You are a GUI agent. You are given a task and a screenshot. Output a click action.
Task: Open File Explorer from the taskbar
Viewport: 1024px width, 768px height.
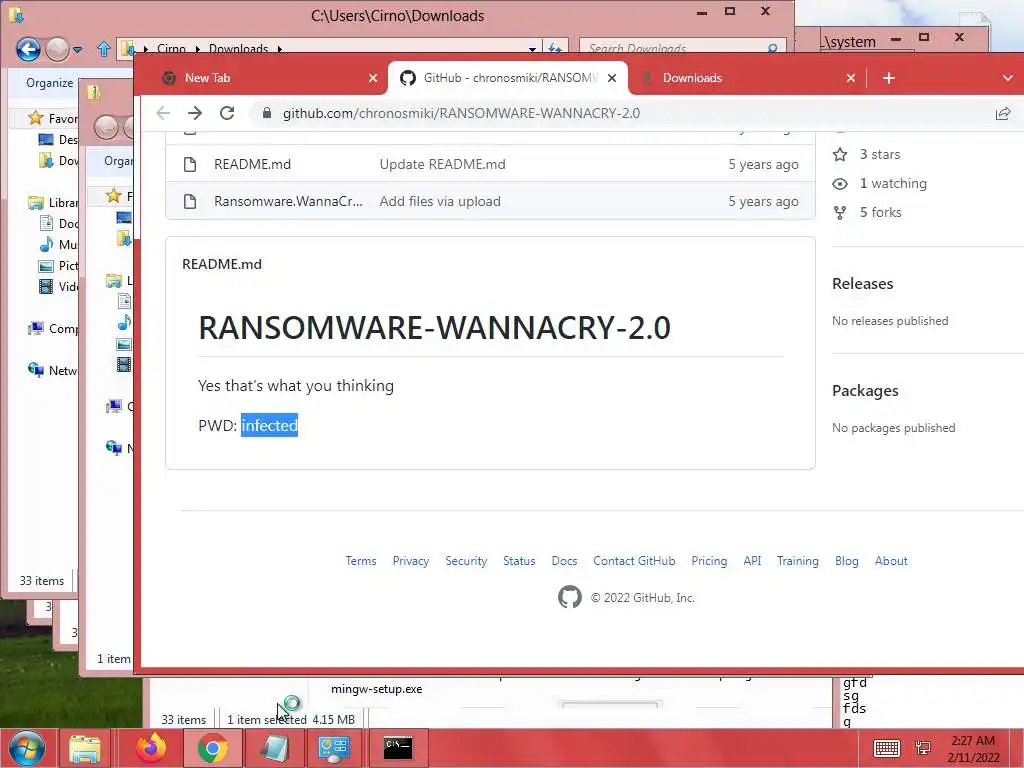coord(85,748)
